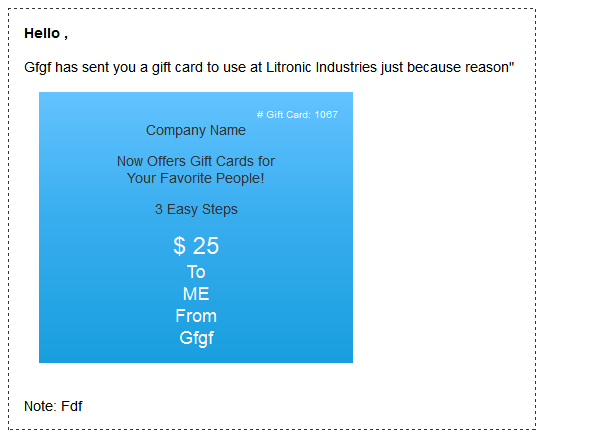Click the '# Gift Card:' label
The image size is (600, 438).
point(284,114)
